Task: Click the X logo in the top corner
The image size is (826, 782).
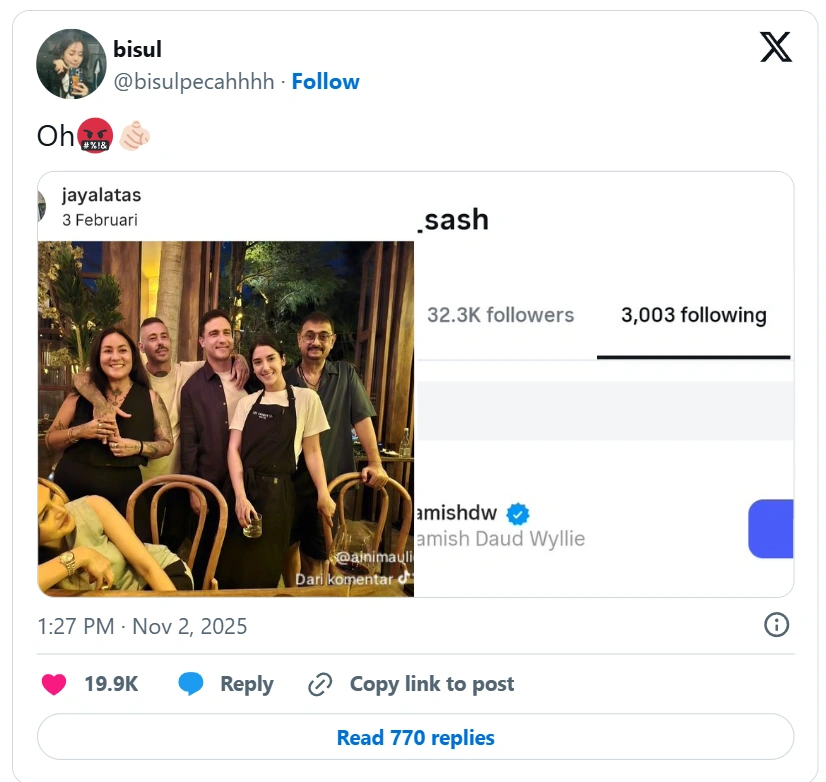Action: click(776, 45)
